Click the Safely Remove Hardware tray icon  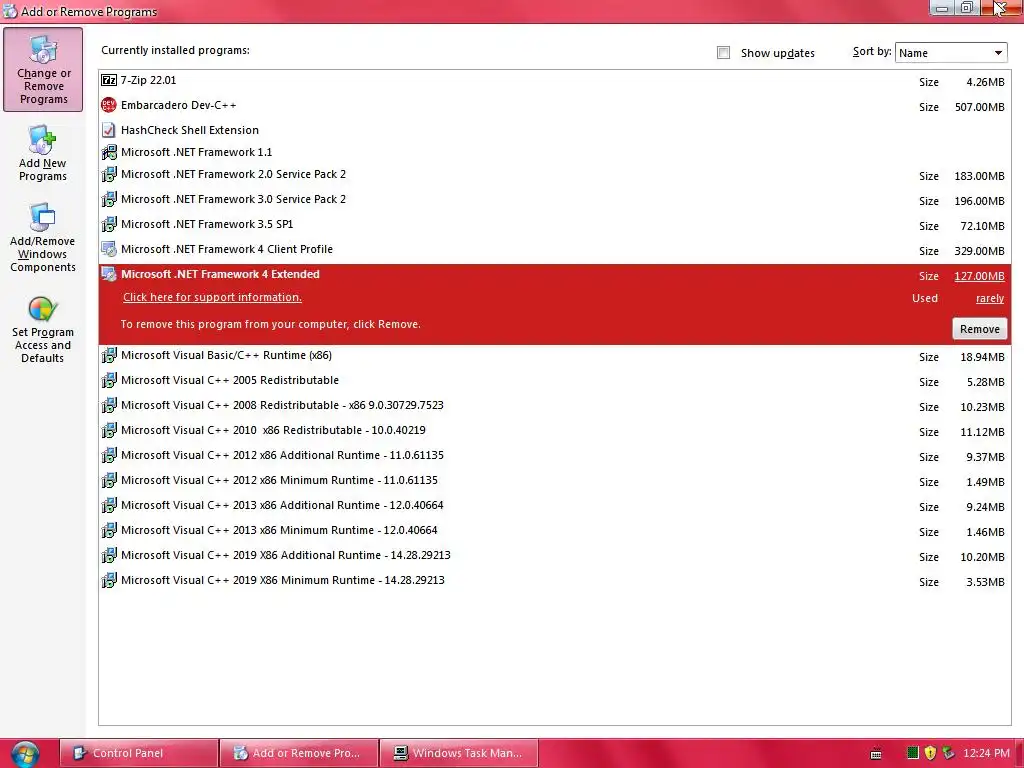point(948,753)
